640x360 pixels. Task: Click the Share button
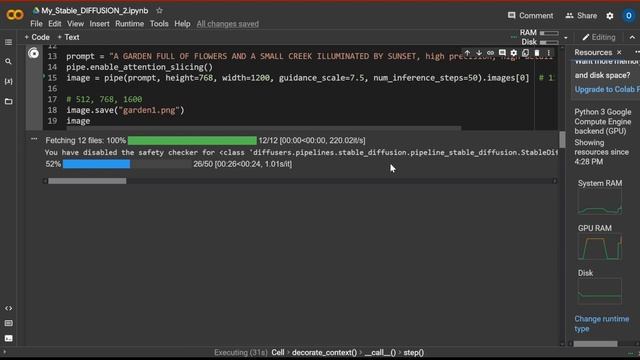(x=581, y=16)
